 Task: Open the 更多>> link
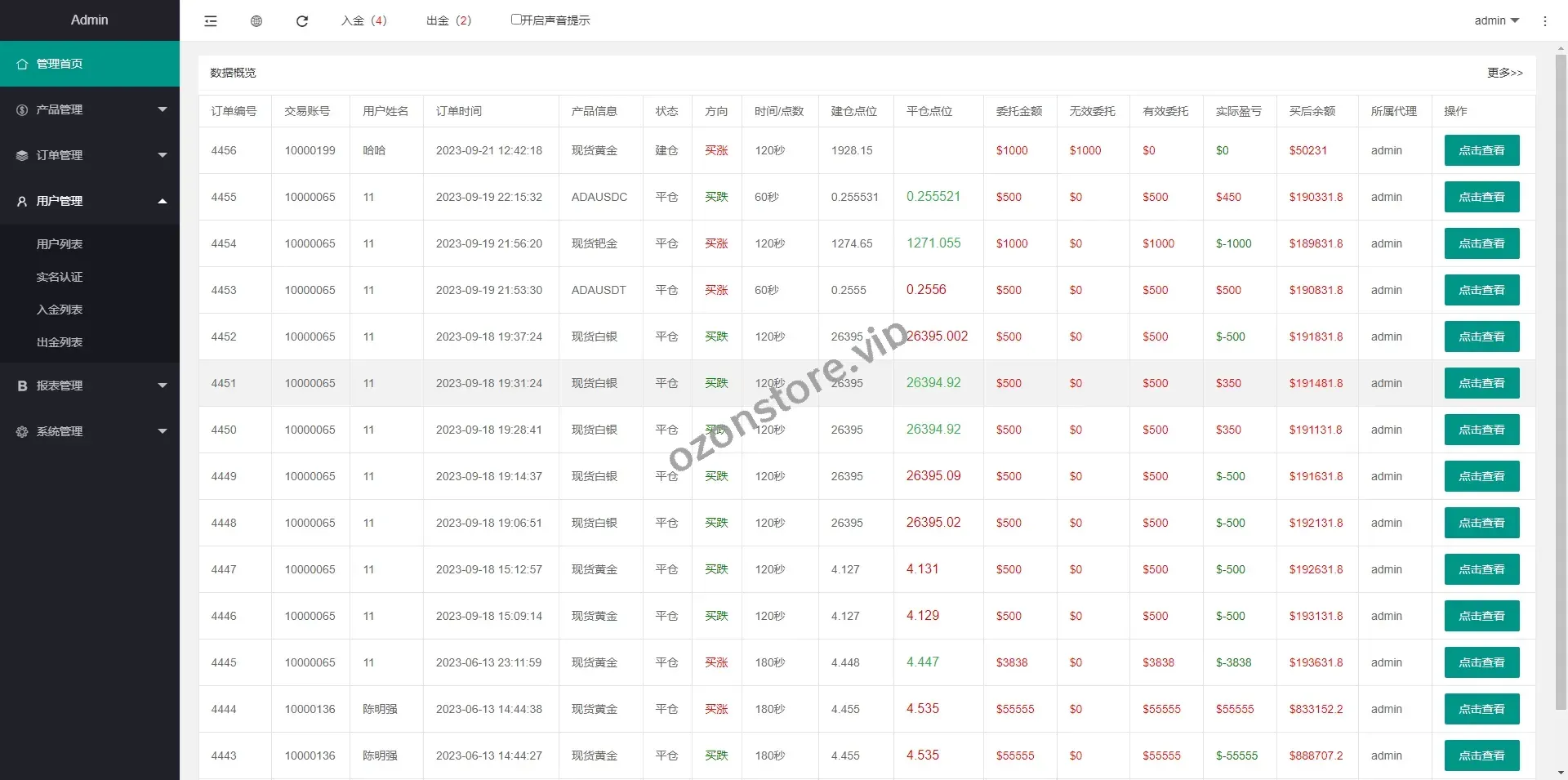1504,73
